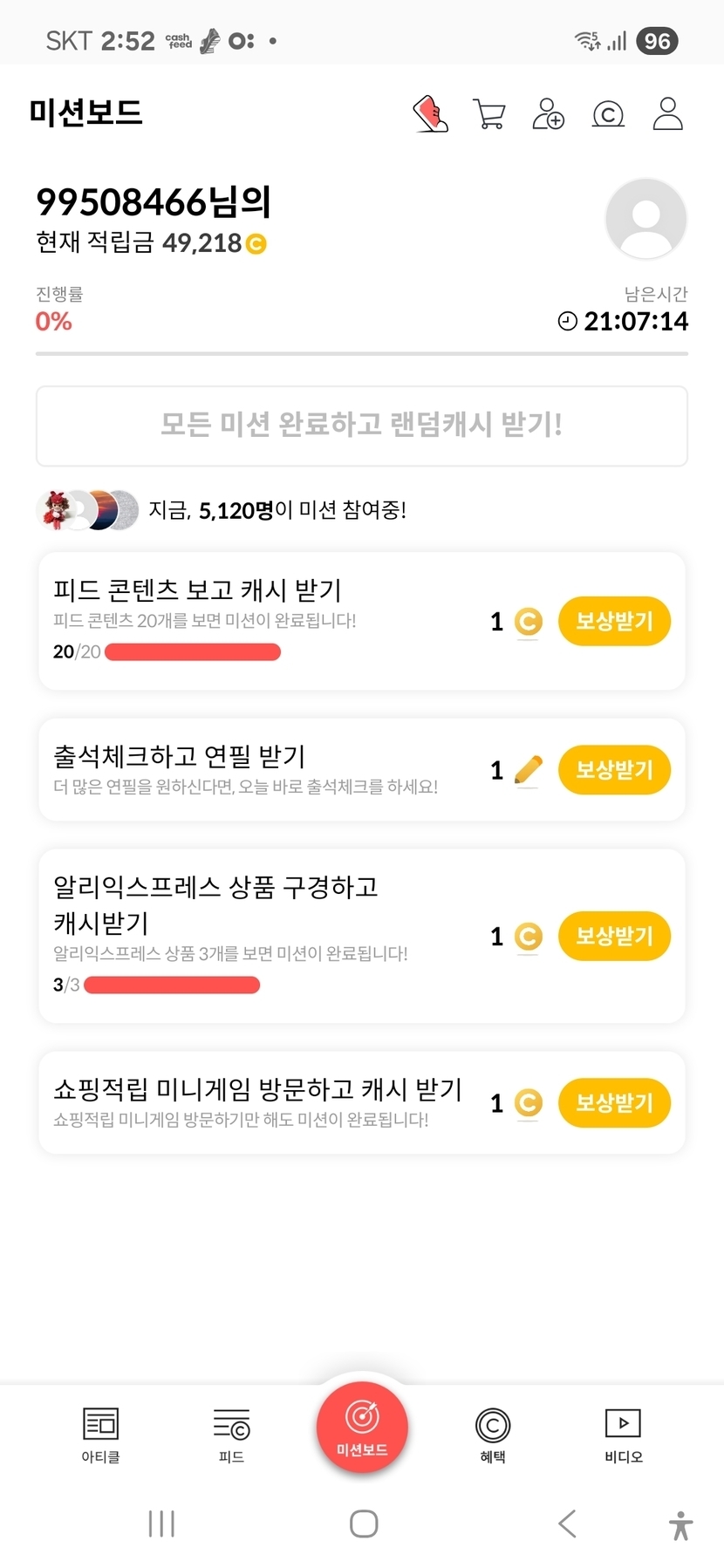The height and width of the screenshot is (1568, 724).
Task: Tap the gold coin beside current balance
Action: click(256, 244)
